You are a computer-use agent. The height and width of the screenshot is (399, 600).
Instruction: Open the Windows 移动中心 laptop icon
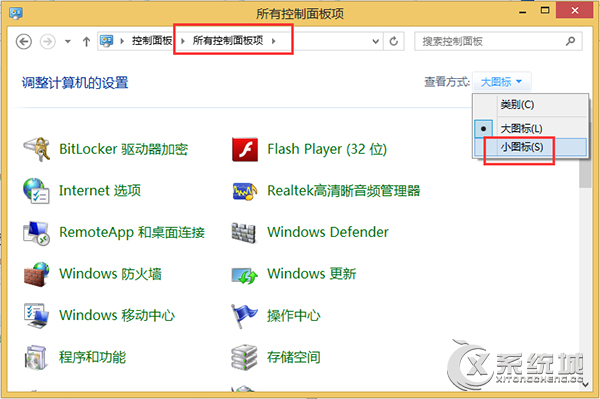click(36, 316)
